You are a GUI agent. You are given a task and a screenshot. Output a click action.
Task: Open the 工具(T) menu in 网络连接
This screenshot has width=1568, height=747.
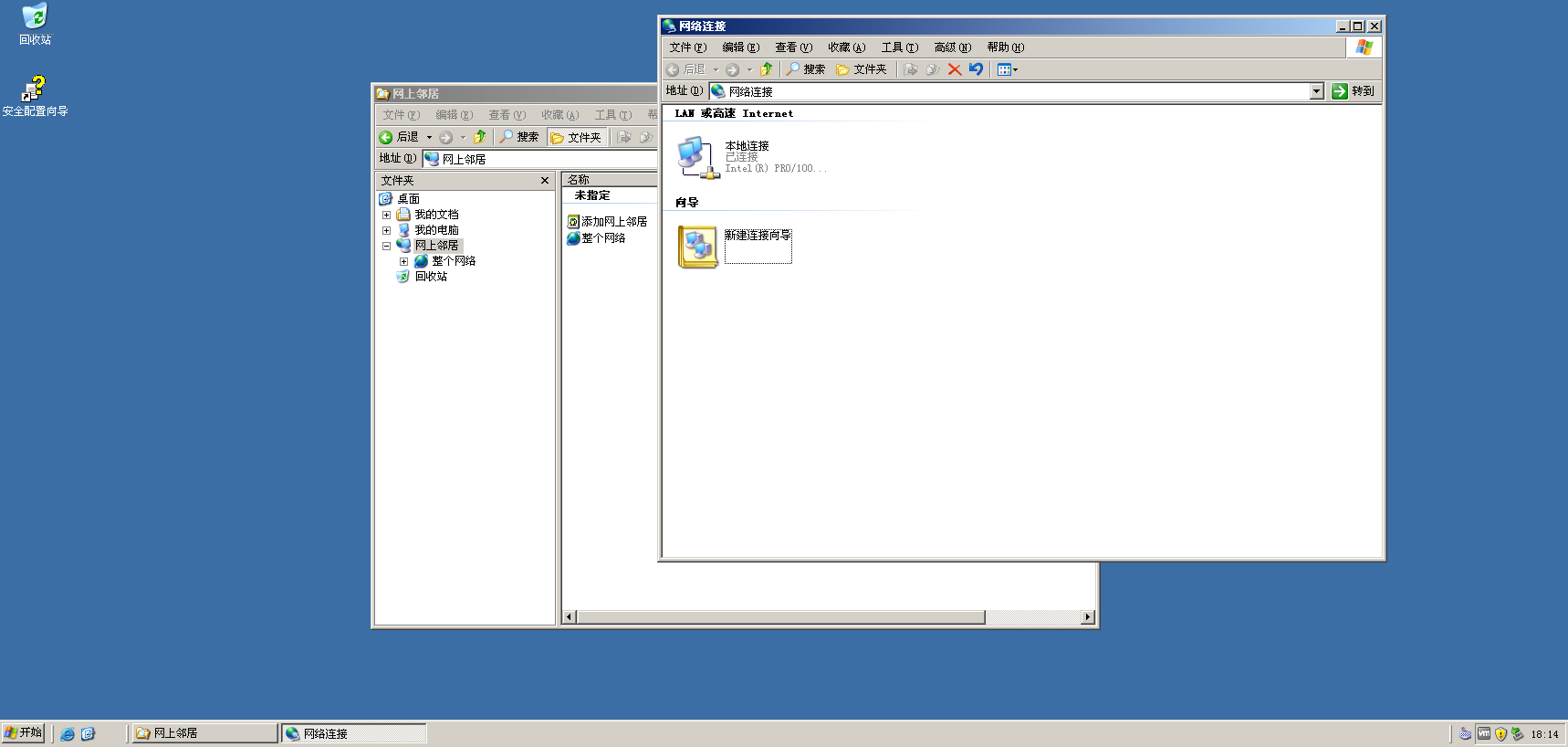899,47
